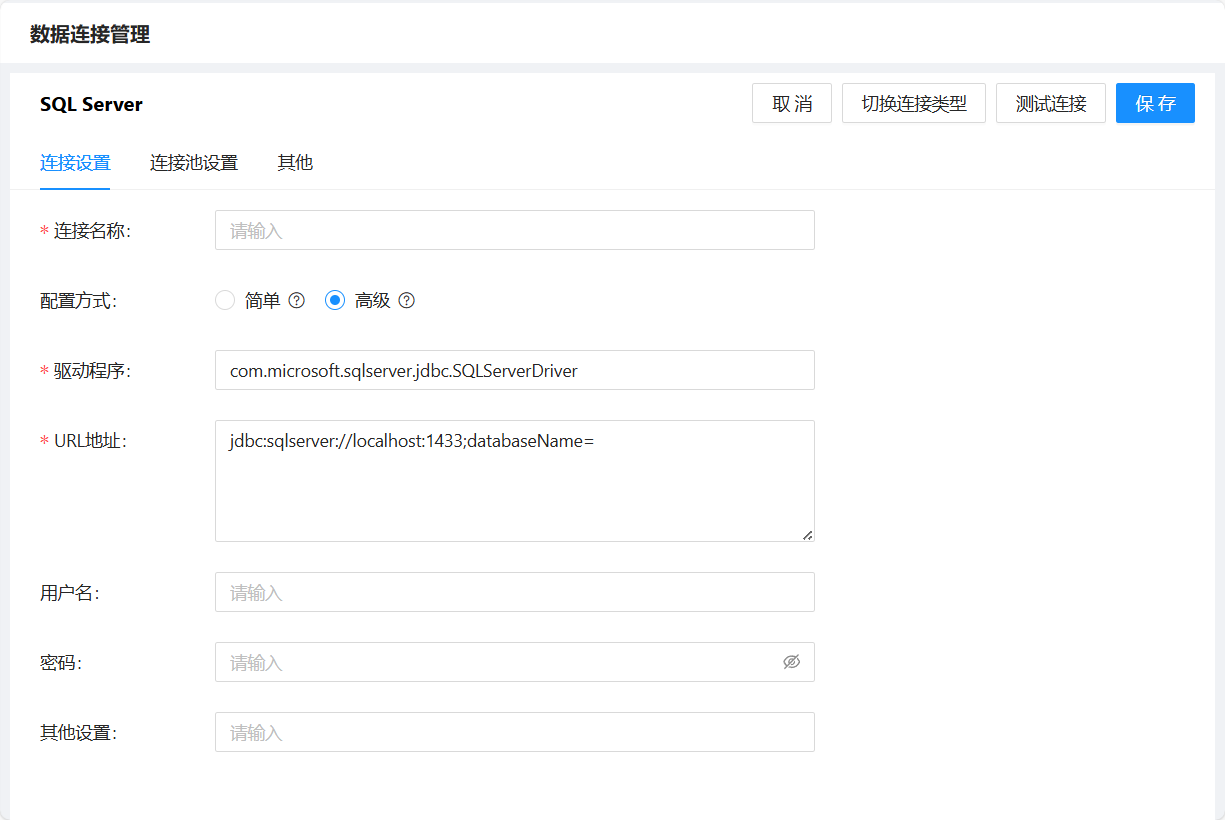Viewport: 1225px width, 820px height.
Task: Open the 连接池设置 tab
Action: 194,163
